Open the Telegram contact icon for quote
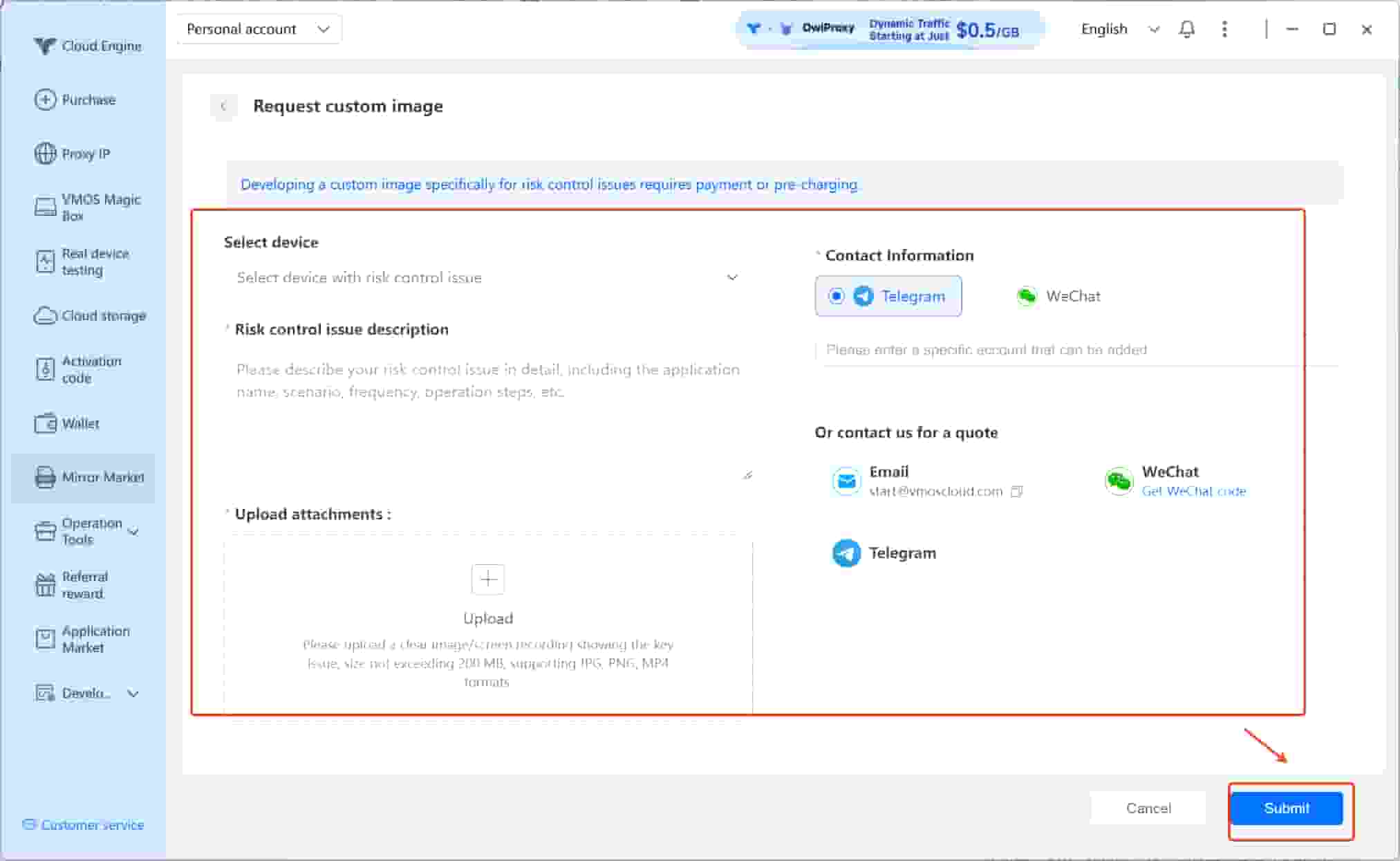This screenshot has width=1400, height=861. click(846, 553)
